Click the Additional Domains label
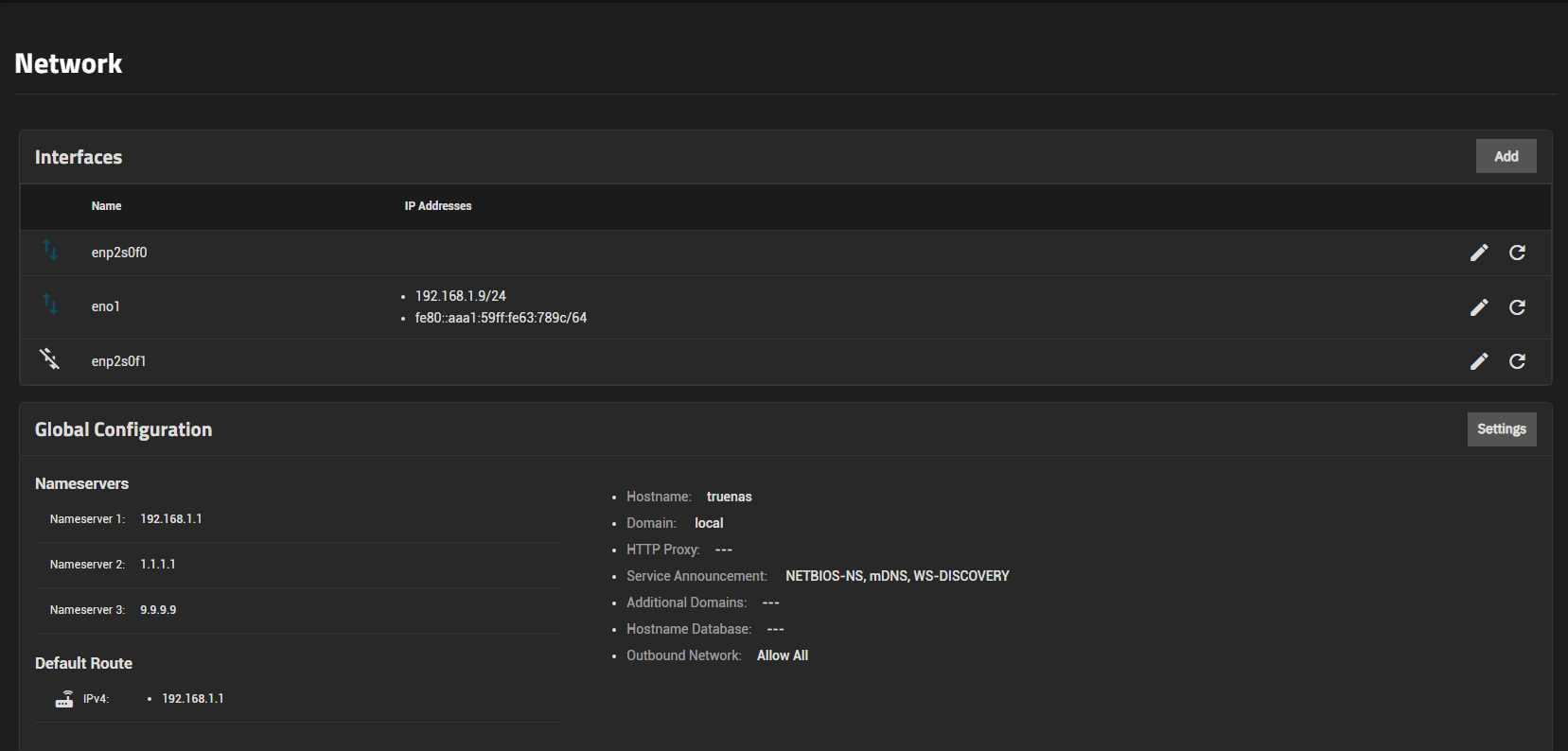The width and height of the screenshot is (1568, 751). (686, 603)
